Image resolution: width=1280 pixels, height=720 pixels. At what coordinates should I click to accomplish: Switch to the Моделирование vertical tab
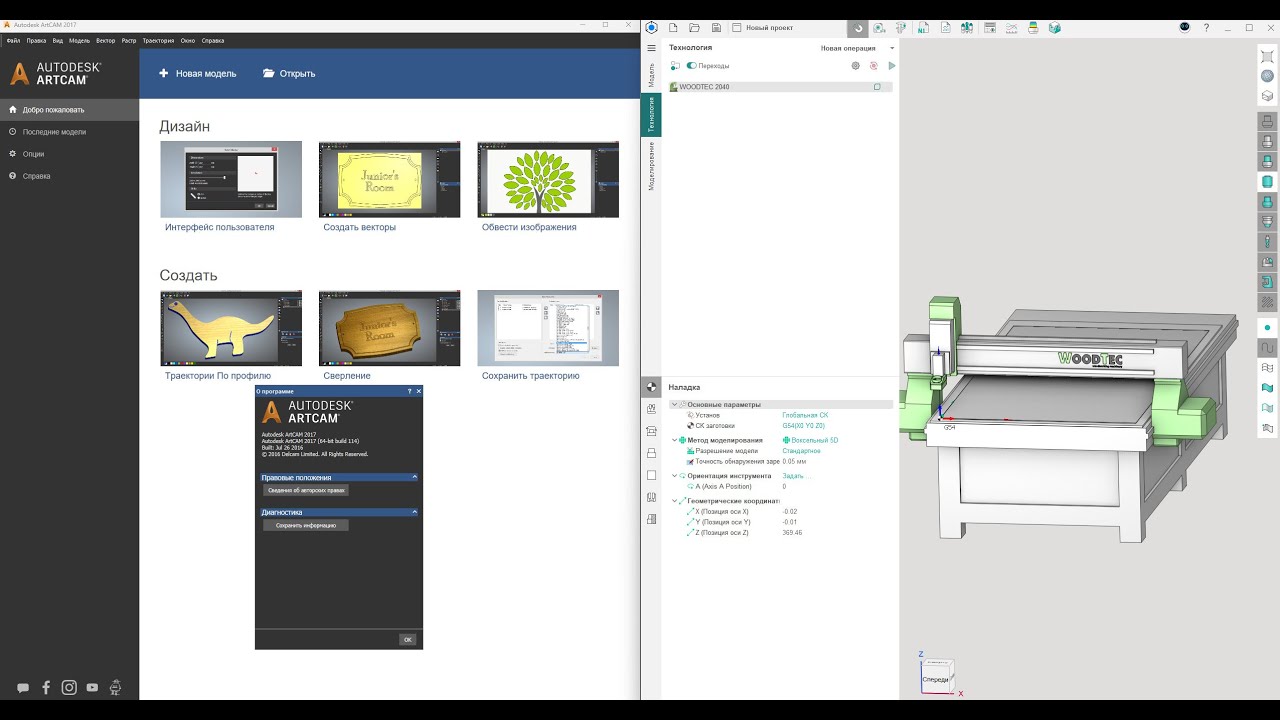[651, 166]
